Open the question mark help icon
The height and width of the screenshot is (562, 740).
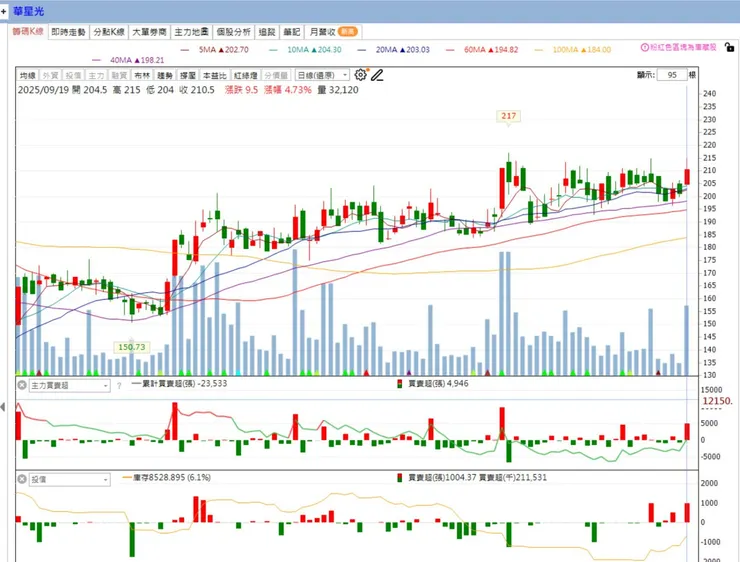click(x=119, y=386)
